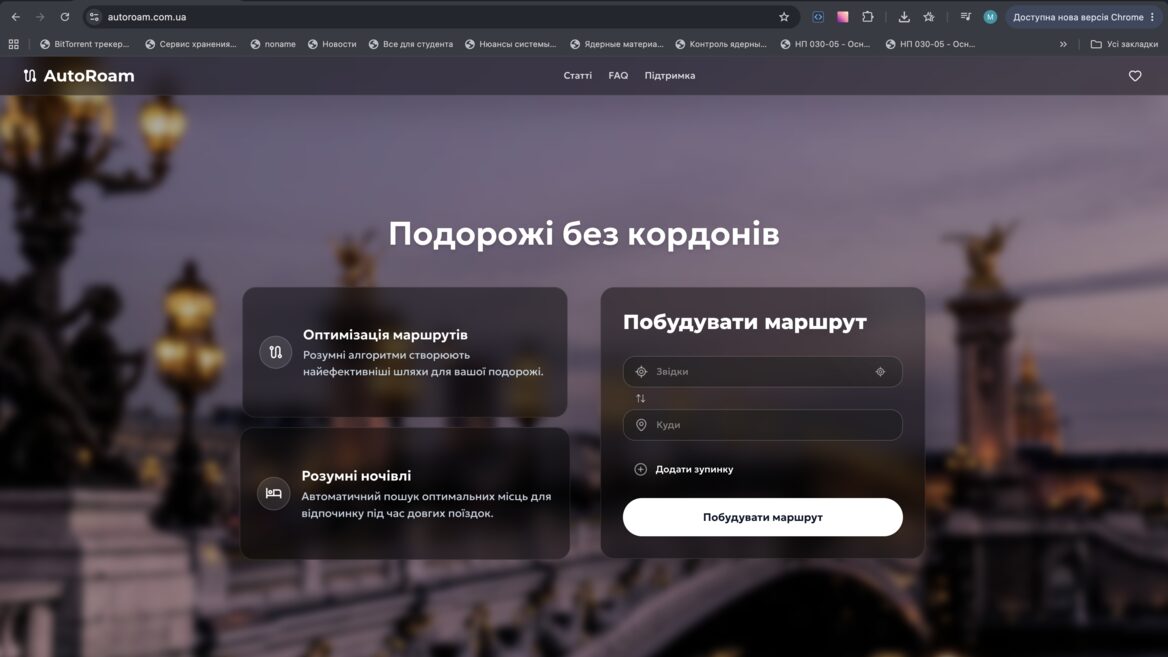
Task: Open Усі закладки folder
Action: (x=1124, y=44)
